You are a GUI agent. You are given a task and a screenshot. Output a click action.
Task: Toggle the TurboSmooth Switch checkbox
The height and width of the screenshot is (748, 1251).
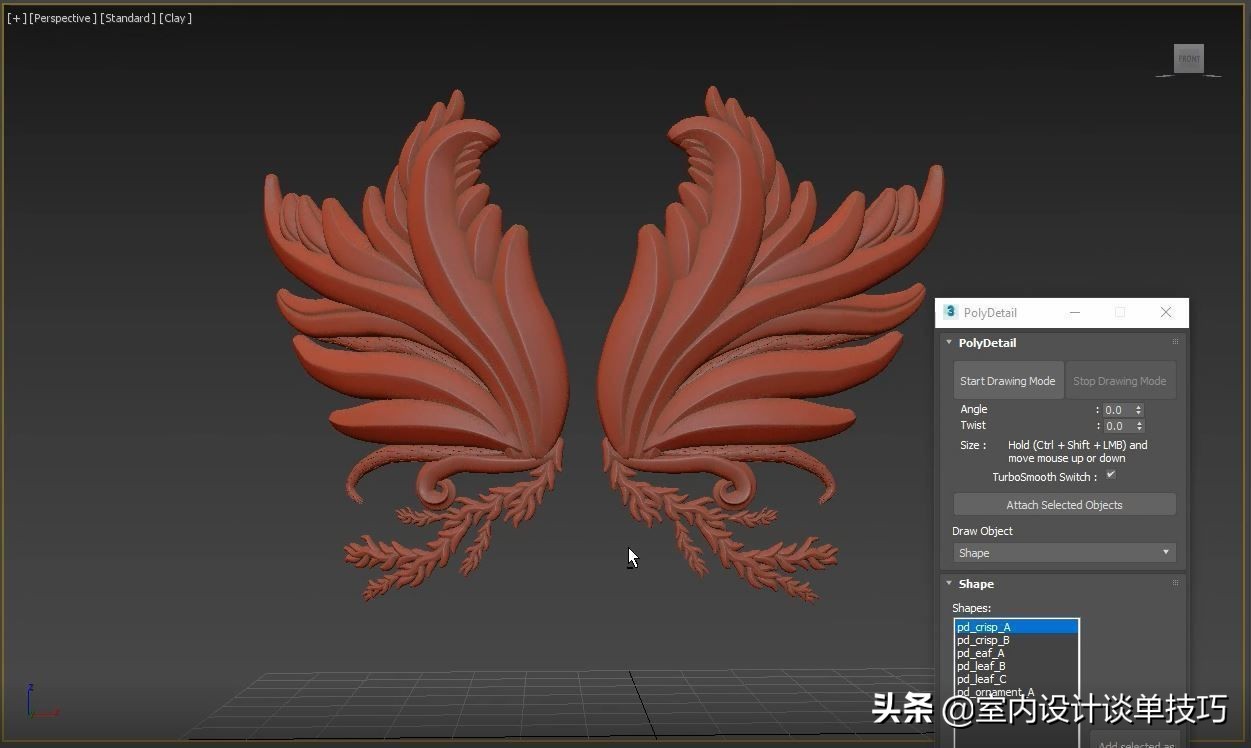coord(1110,476)
